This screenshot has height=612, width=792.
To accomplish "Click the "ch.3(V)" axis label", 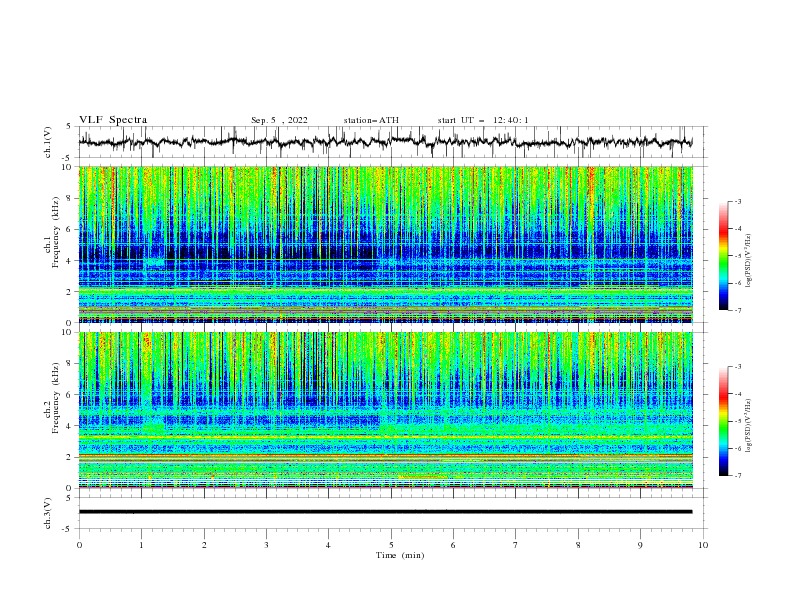I will [48, 513].
